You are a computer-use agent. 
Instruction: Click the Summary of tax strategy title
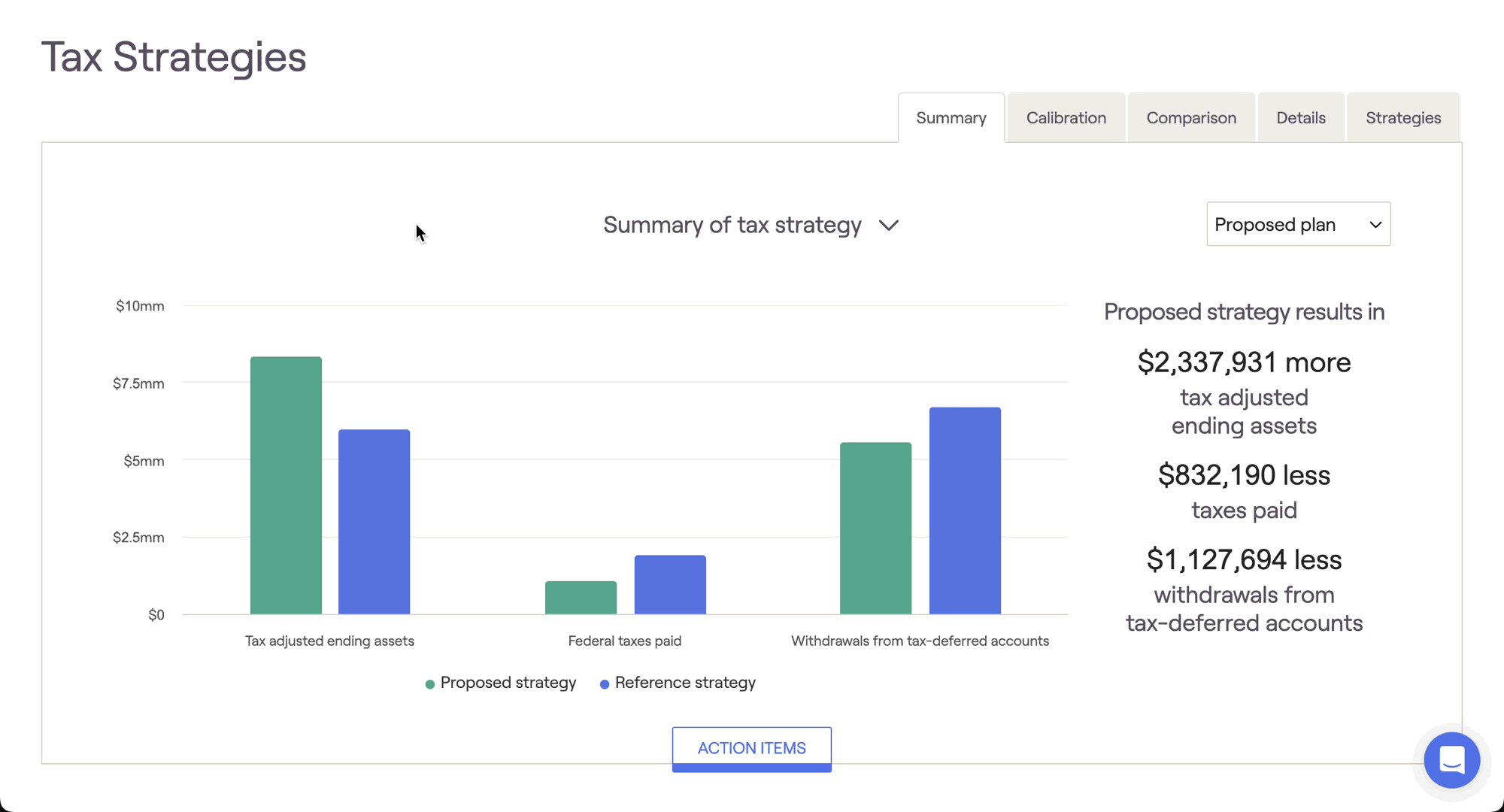pyautogui.click(x=732, y=225)
